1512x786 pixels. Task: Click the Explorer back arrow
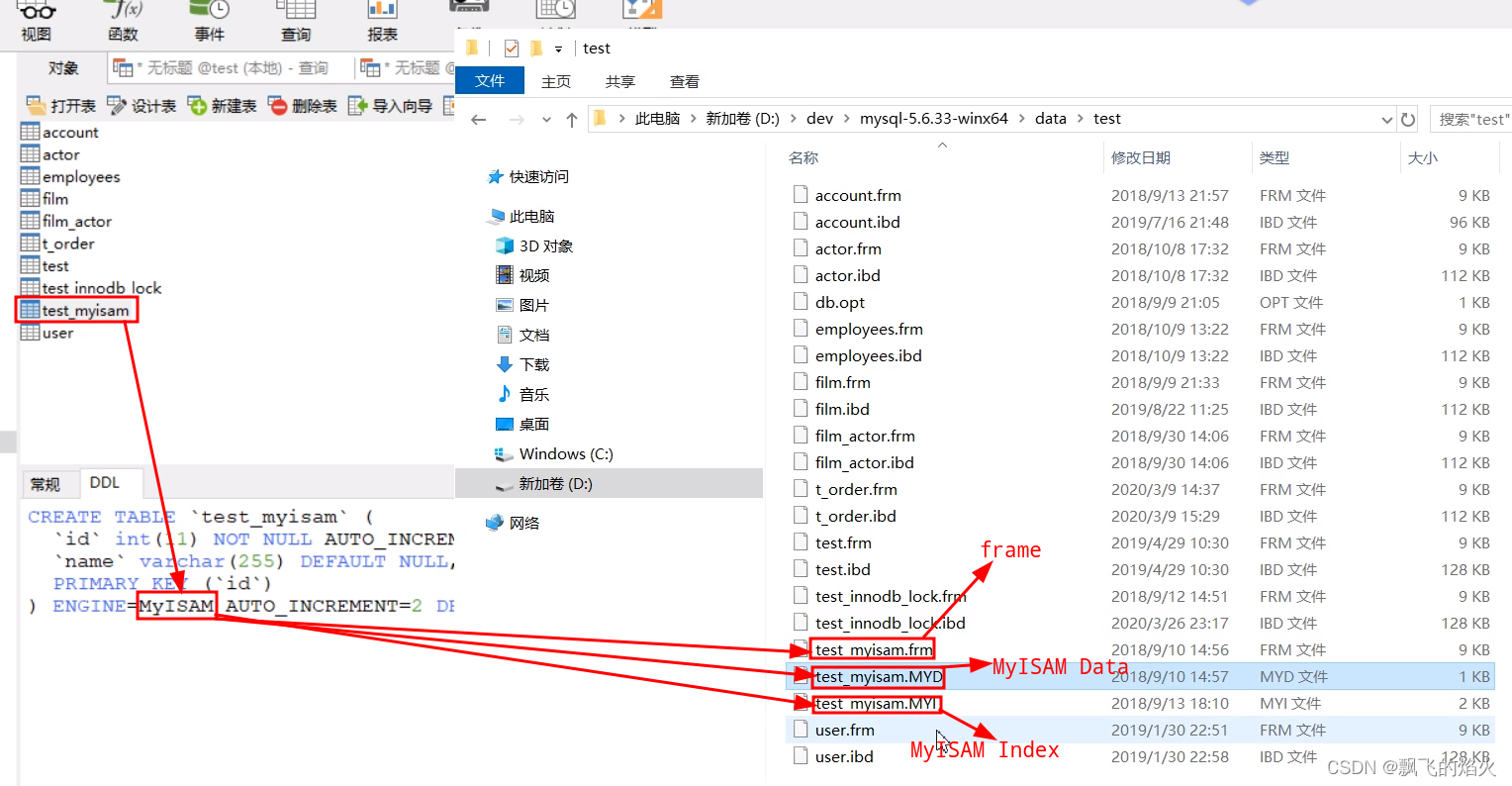479,119
